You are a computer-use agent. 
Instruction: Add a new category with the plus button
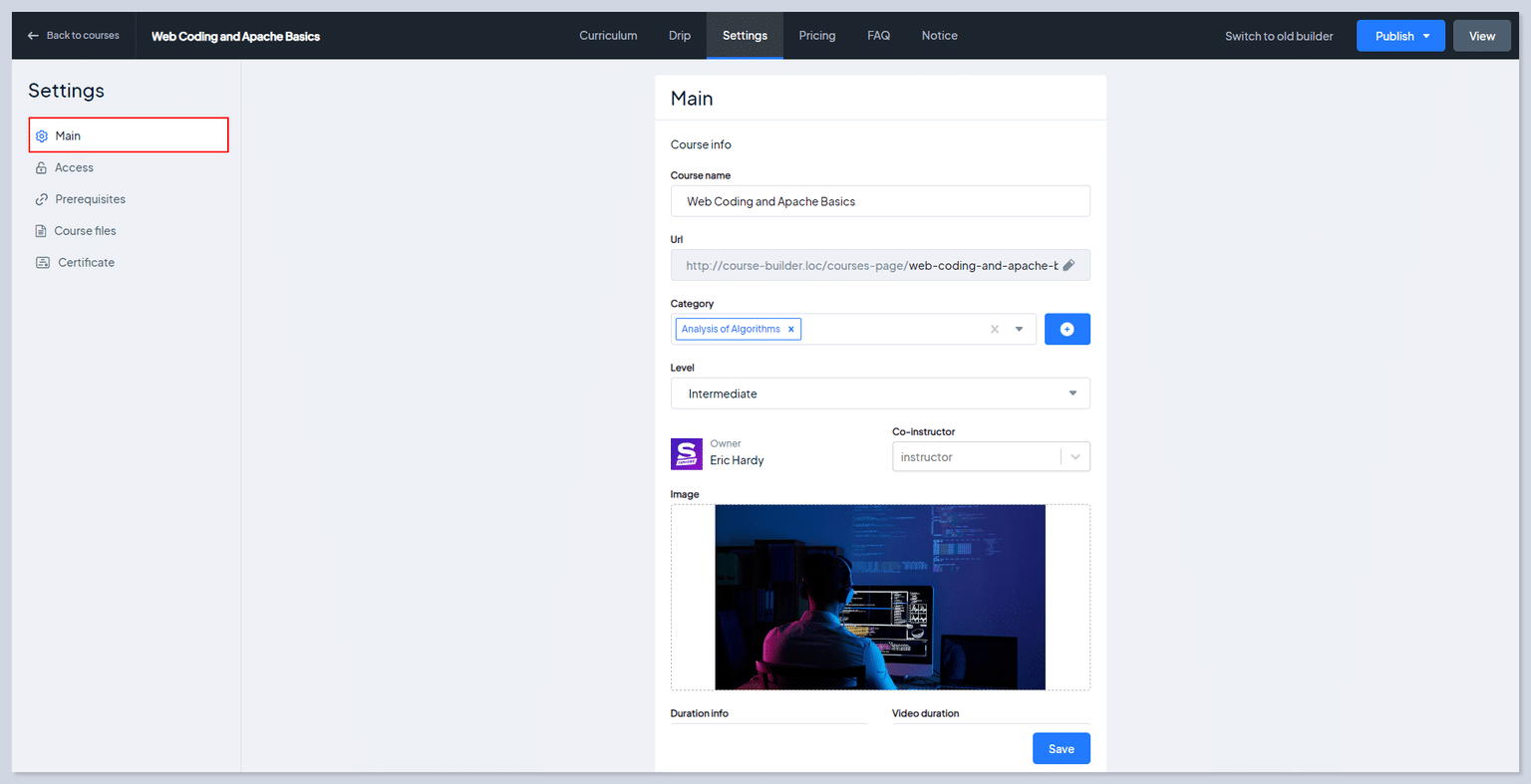[1067, 329]
